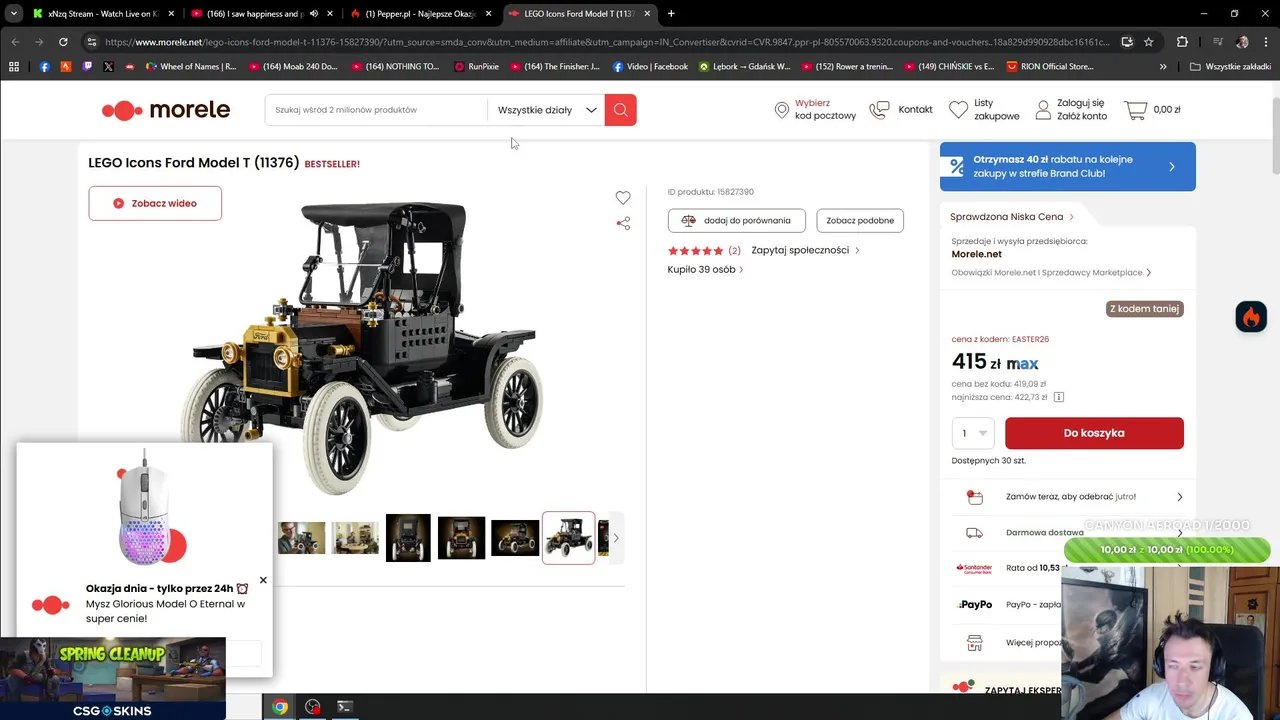The height and width of the screenshot is (720, 1280).
Task: Open the Wheel of Names bookmark
Action: [192, 67]
